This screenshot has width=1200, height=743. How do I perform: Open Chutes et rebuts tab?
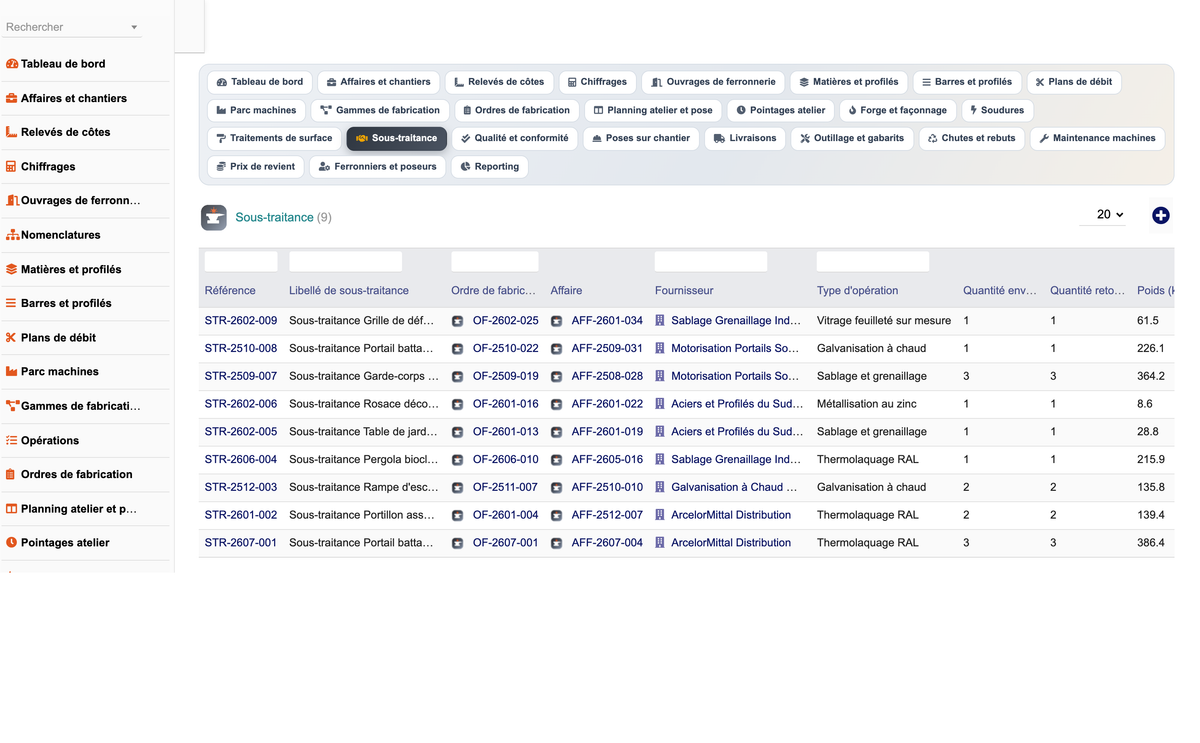point(971,138)
